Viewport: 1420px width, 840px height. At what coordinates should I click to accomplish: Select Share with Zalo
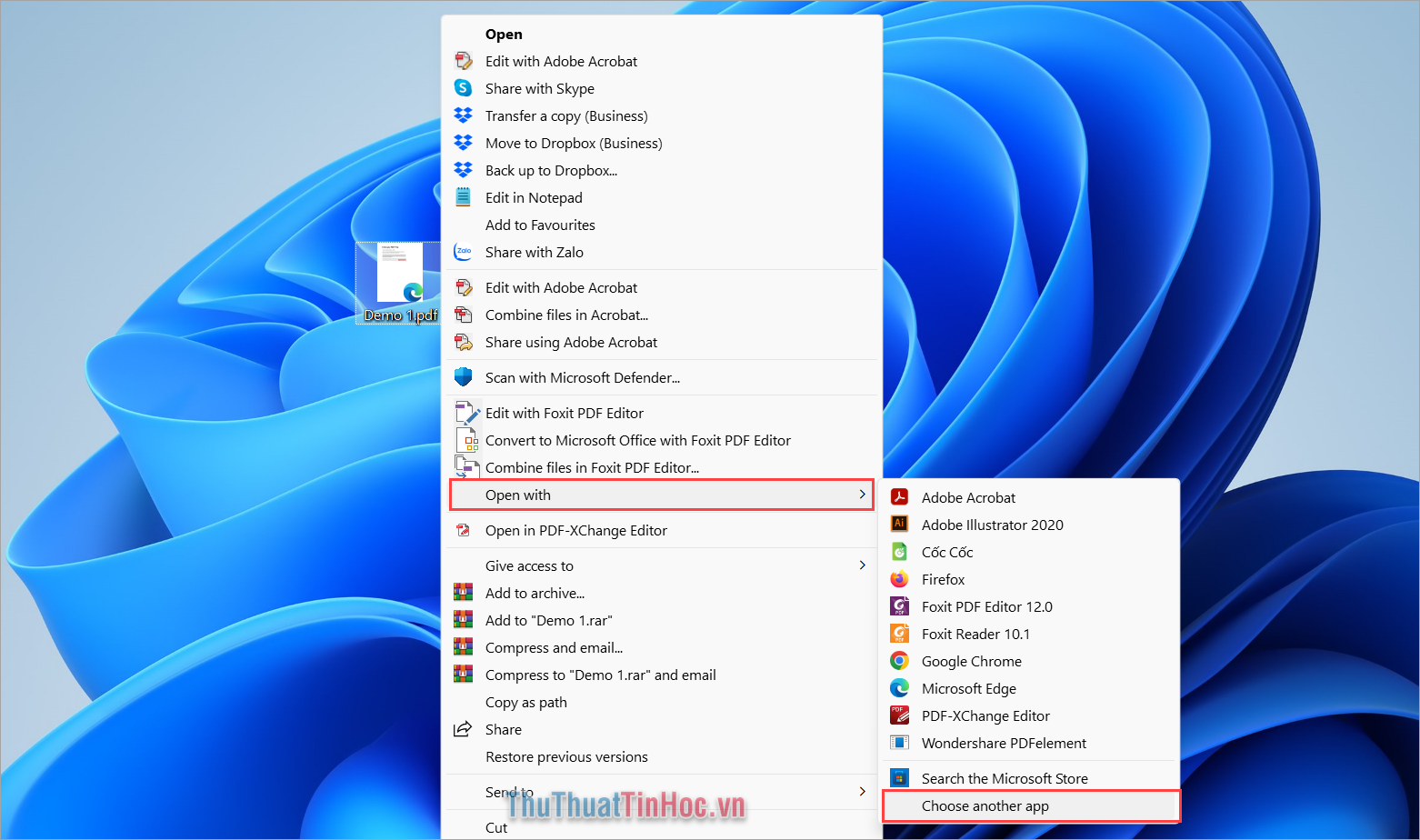coord(535,252)
